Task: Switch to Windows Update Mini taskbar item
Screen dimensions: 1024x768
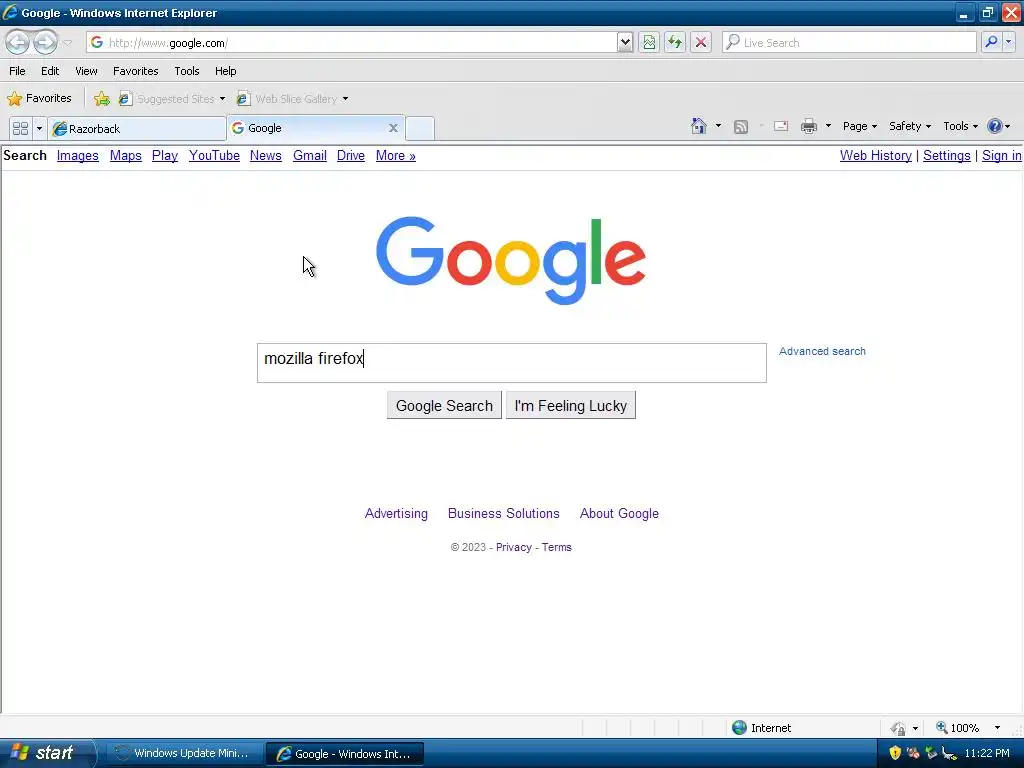Action: pyautogui.click(x=184, y=753)
